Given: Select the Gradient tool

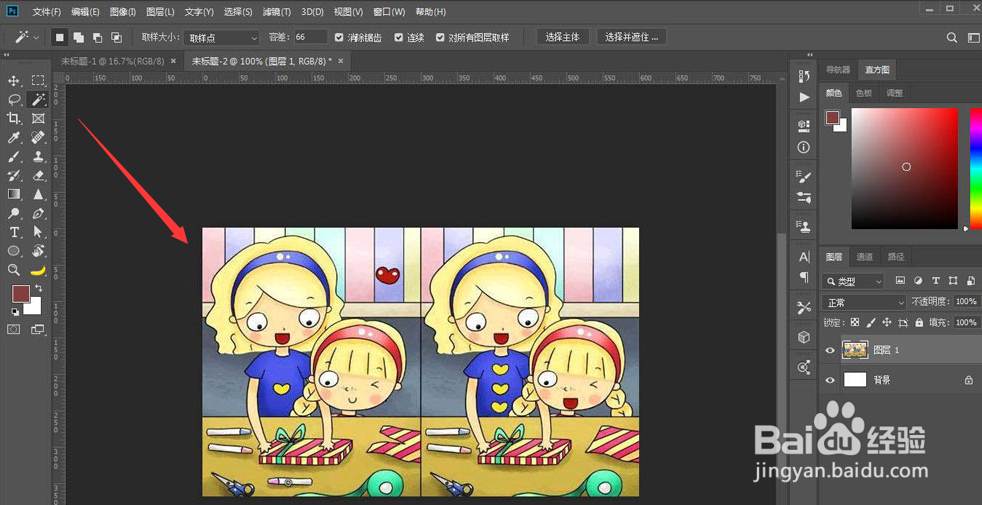Looking at the screenshot, I should [x=14, y=194].
